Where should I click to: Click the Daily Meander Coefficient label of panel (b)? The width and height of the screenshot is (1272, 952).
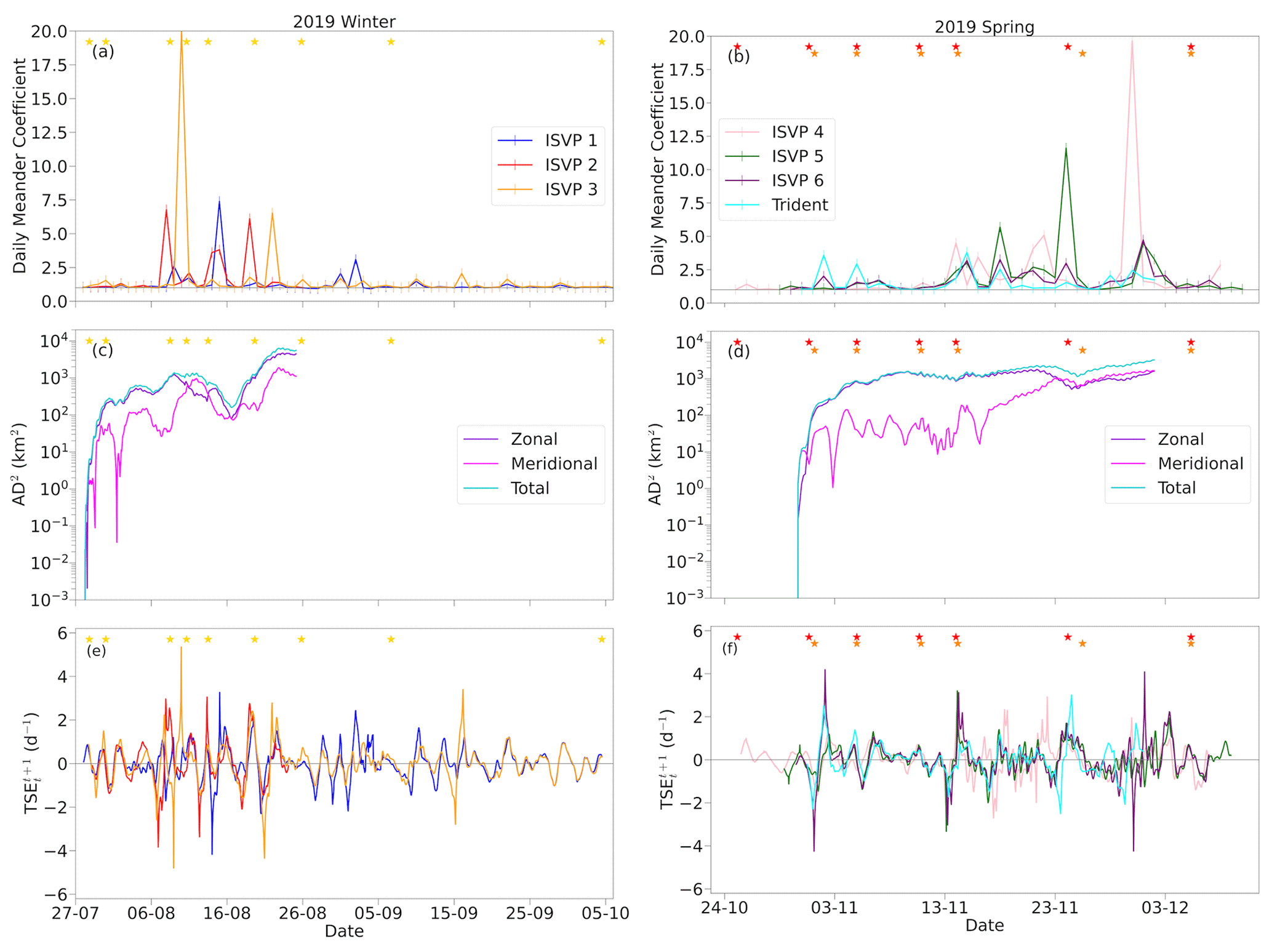pos(658,169)
